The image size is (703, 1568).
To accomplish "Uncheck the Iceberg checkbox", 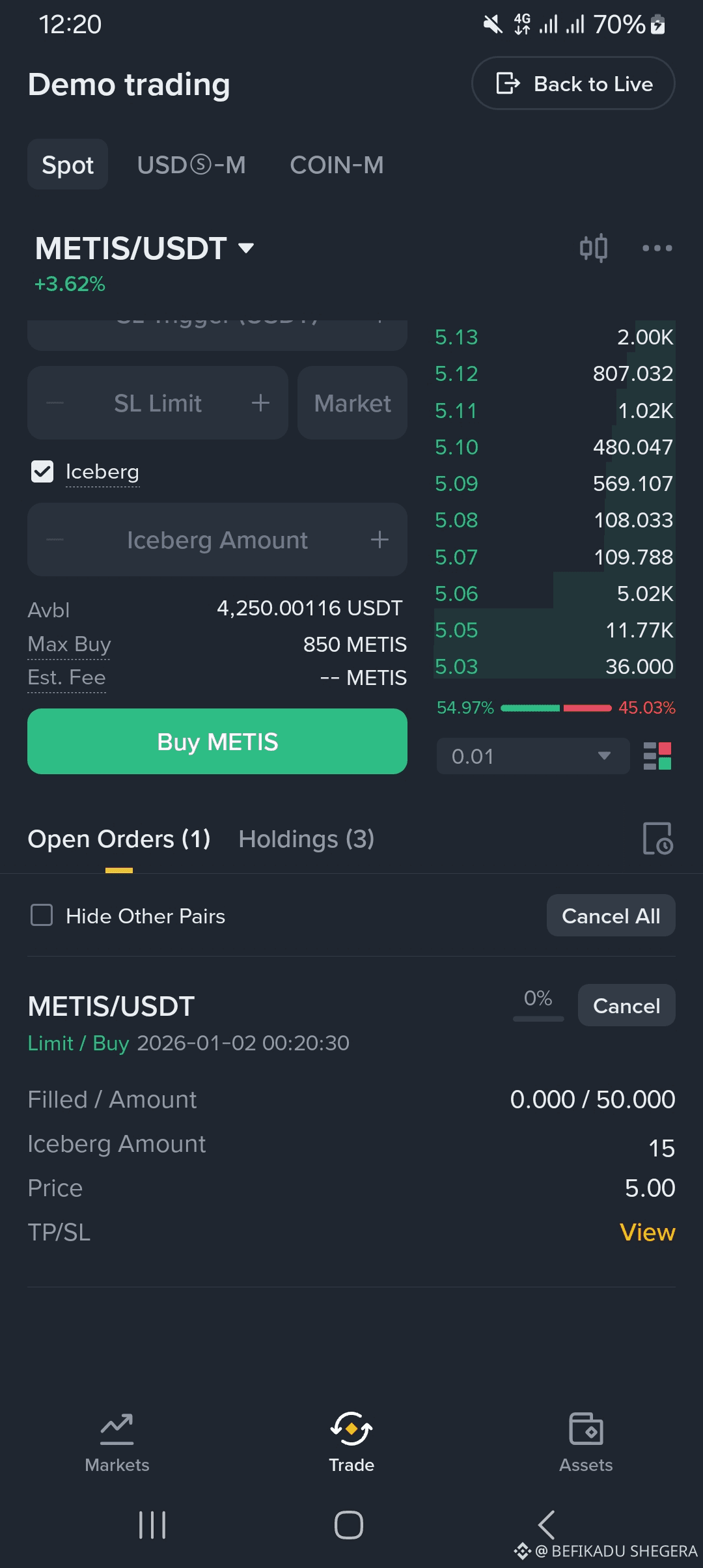I will click(x=42, y=471).
